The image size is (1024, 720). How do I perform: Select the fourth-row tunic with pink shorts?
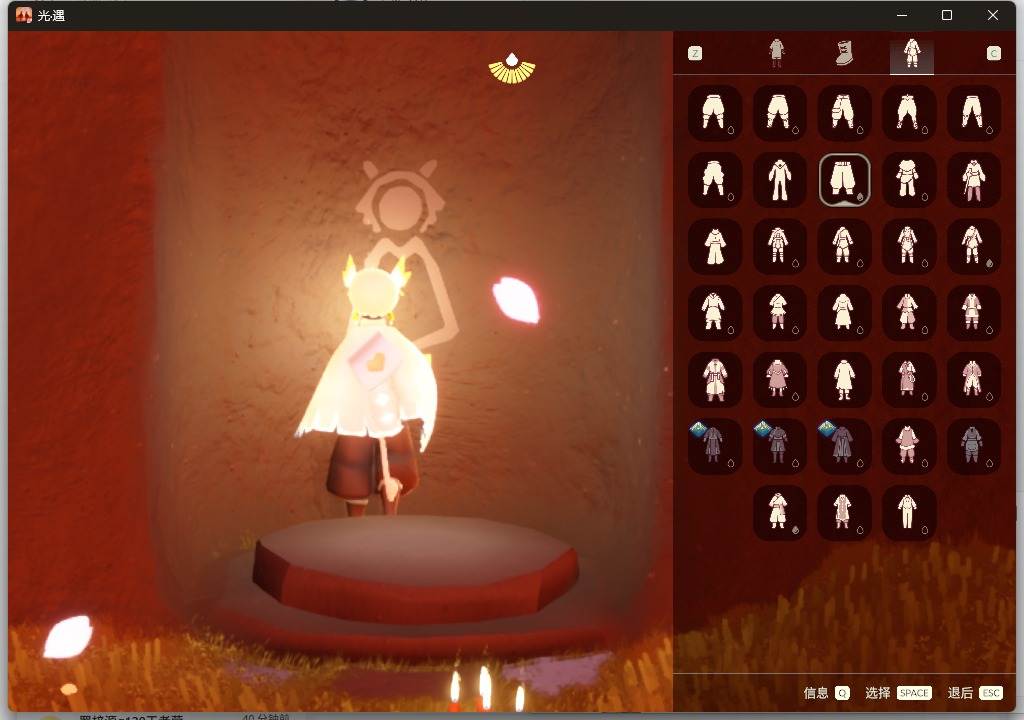[779, 312]
